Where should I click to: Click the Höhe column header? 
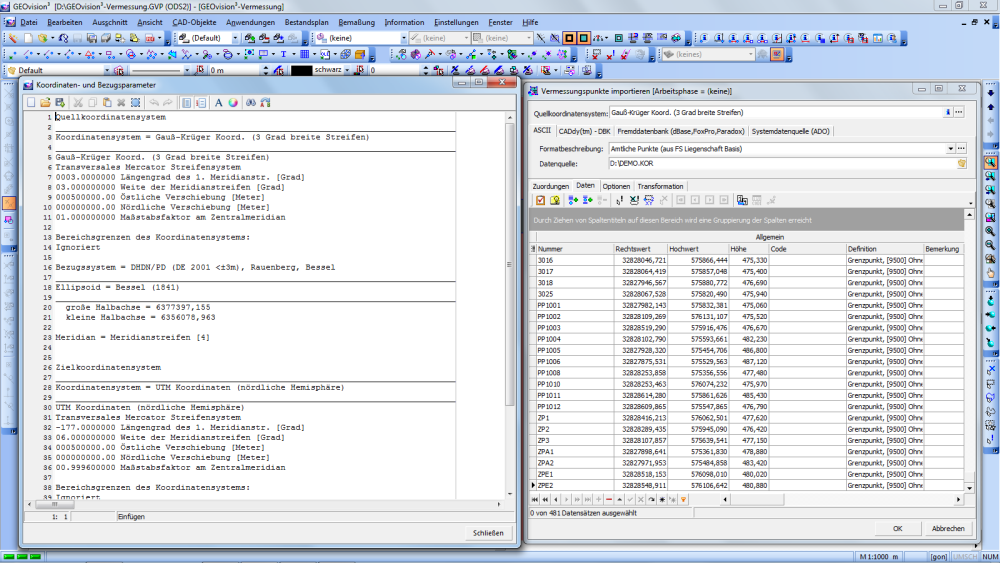(748, 249)
